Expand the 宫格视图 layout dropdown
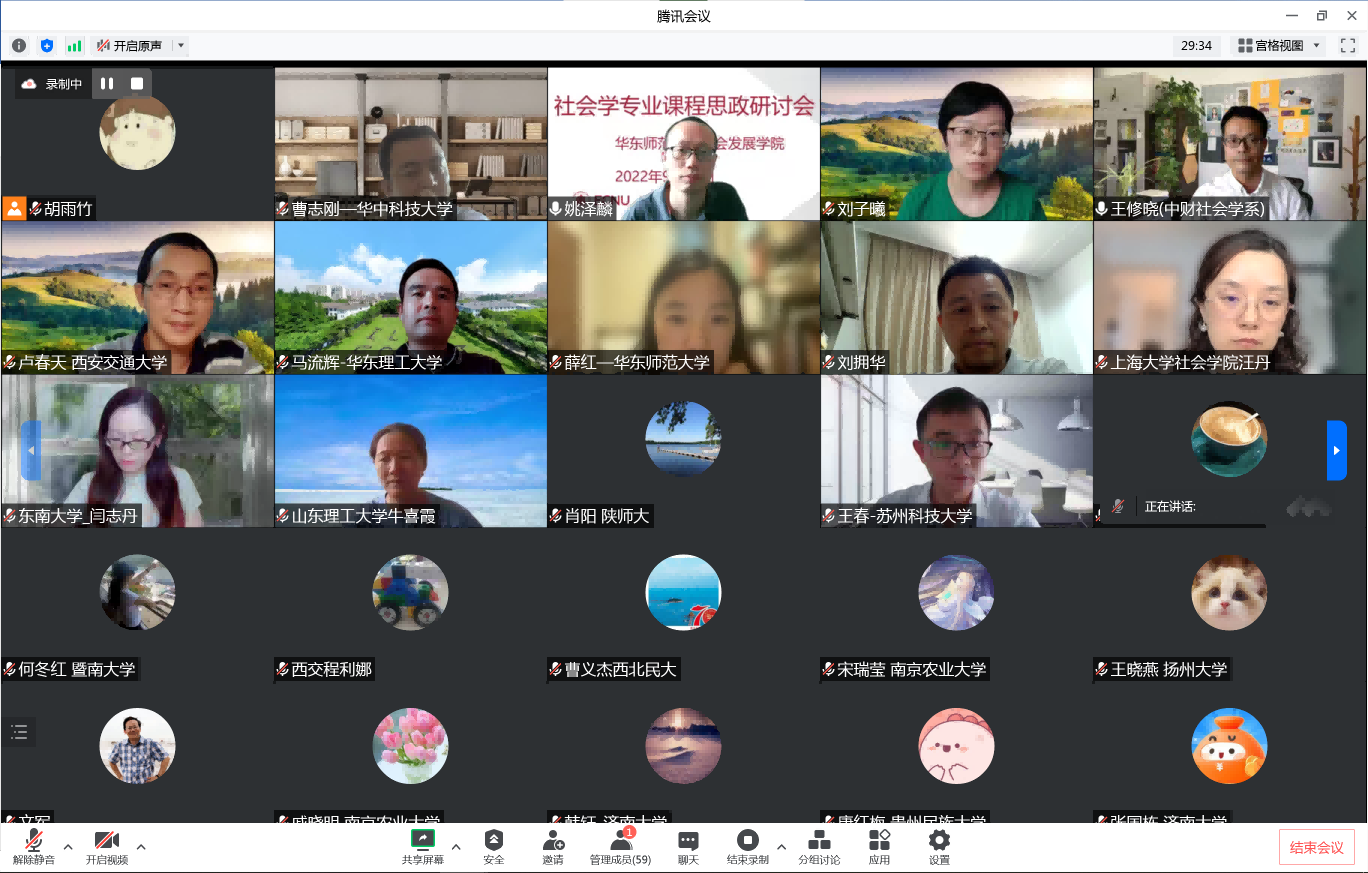1368x873 pixels. (x=1317, y=45)
